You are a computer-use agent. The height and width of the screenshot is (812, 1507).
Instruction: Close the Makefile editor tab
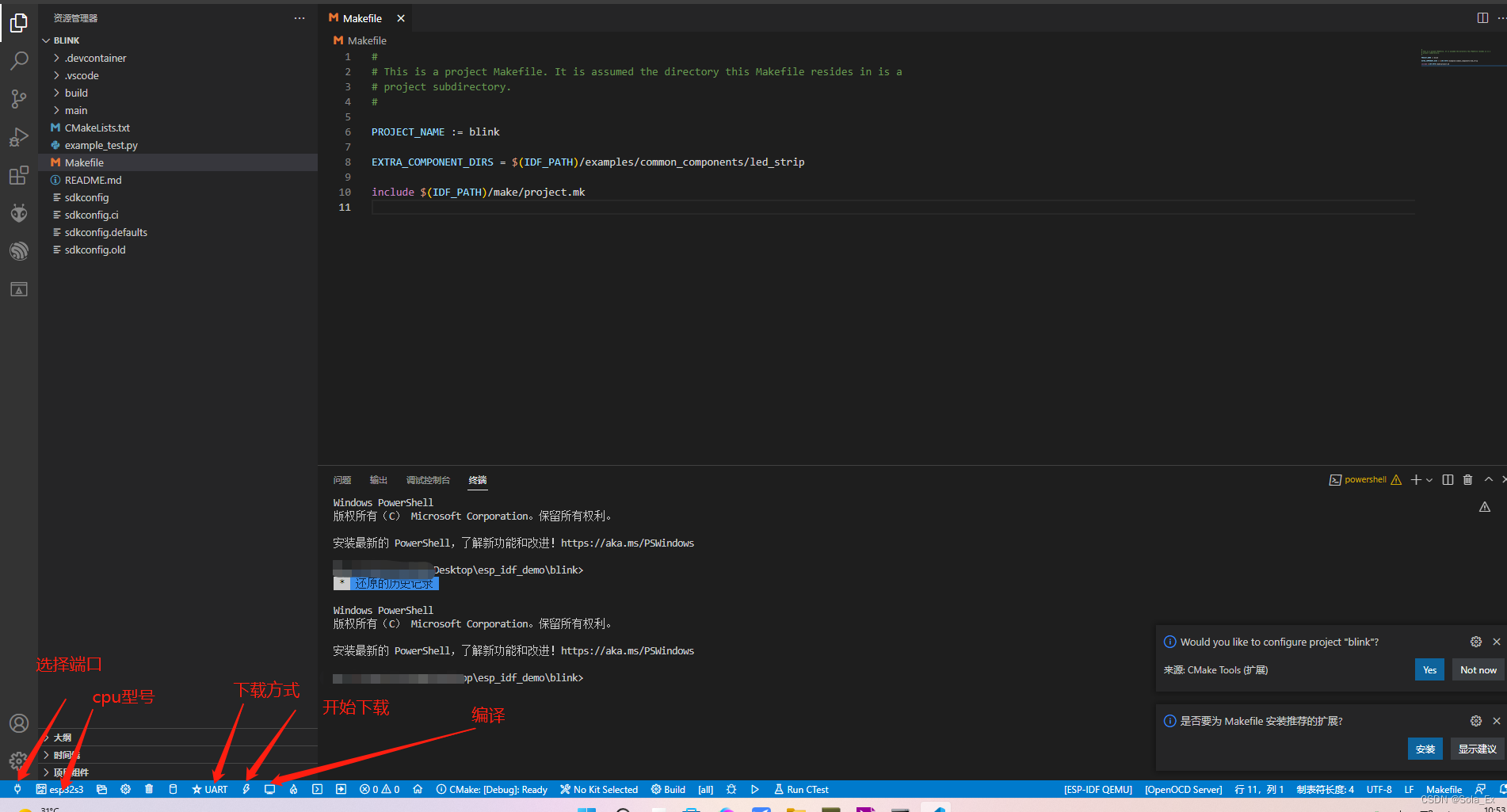pos(401,18)
